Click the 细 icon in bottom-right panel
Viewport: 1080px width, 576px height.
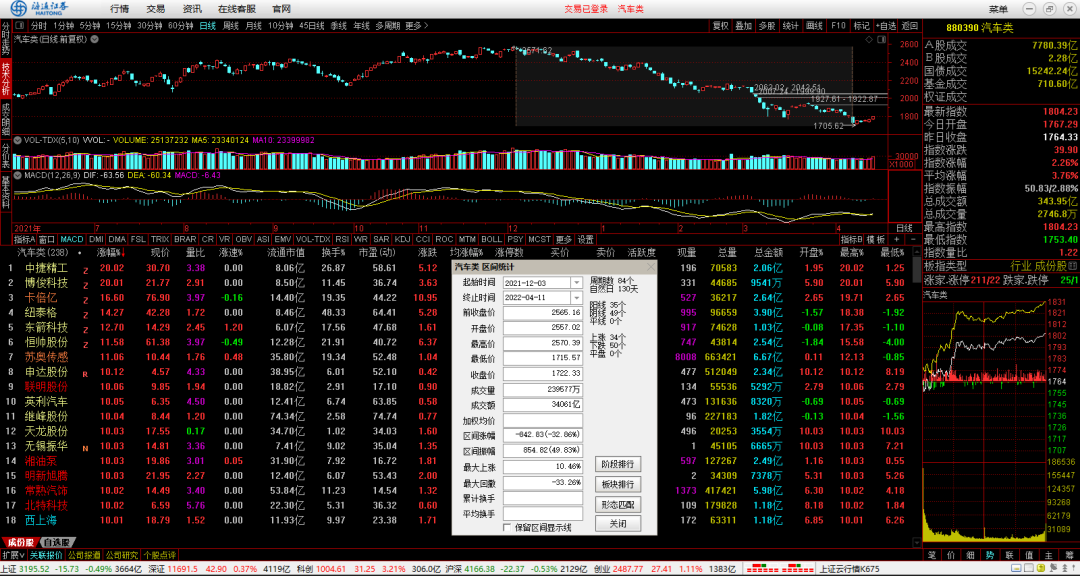[969, 554]
